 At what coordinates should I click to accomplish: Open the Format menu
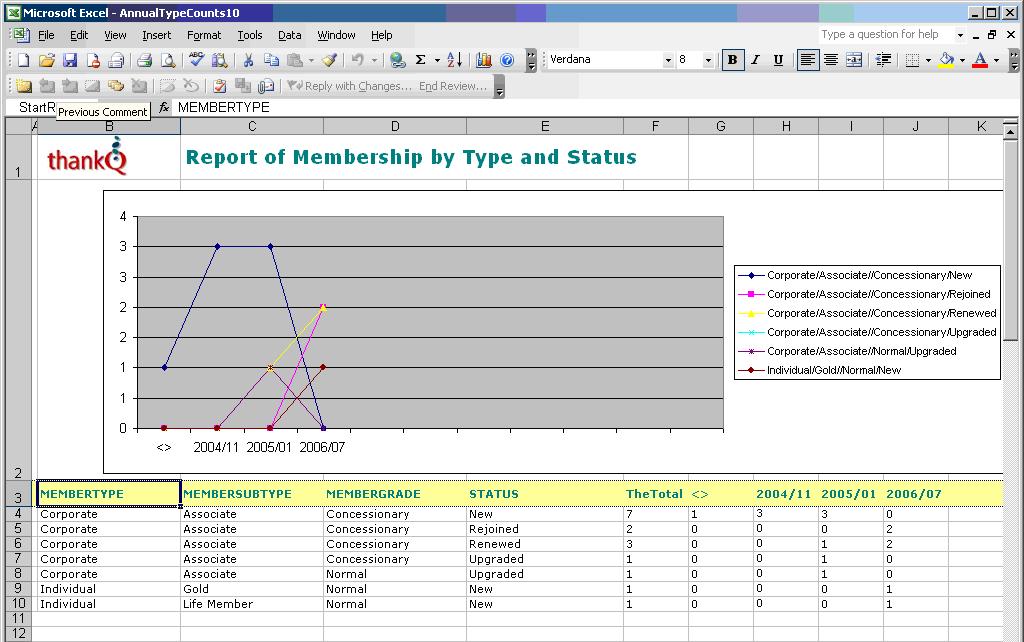204,35
